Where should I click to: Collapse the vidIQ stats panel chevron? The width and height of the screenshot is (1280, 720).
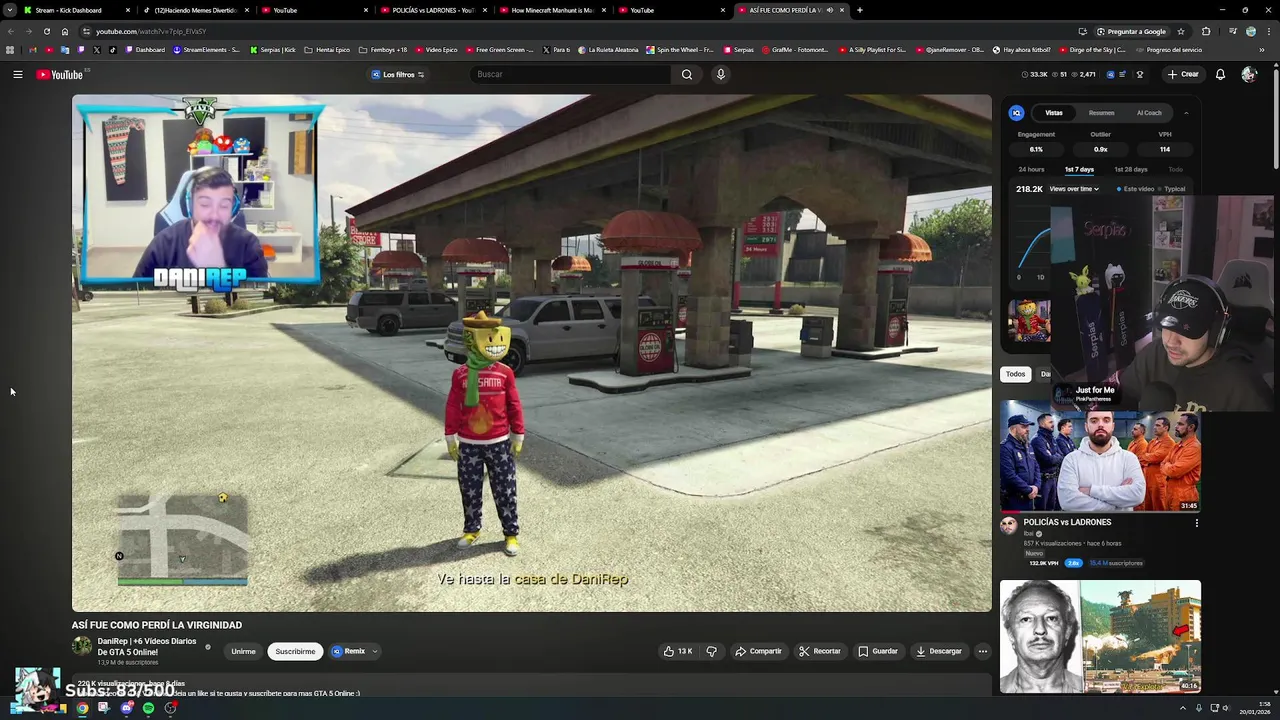click(1186, 113)
